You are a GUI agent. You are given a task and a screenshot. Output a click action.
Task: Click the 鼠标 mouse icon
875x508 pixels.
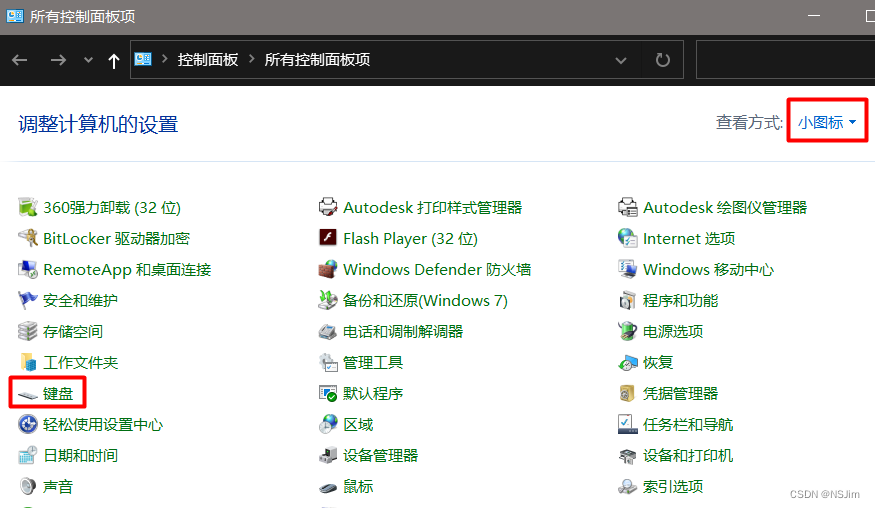(328, 487)
